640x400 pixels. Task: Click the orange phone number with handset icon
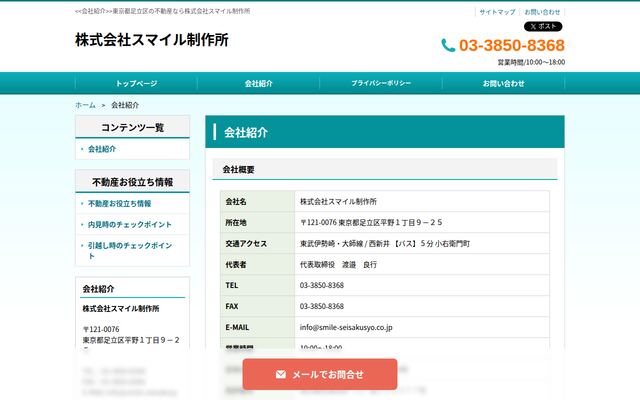503,45
